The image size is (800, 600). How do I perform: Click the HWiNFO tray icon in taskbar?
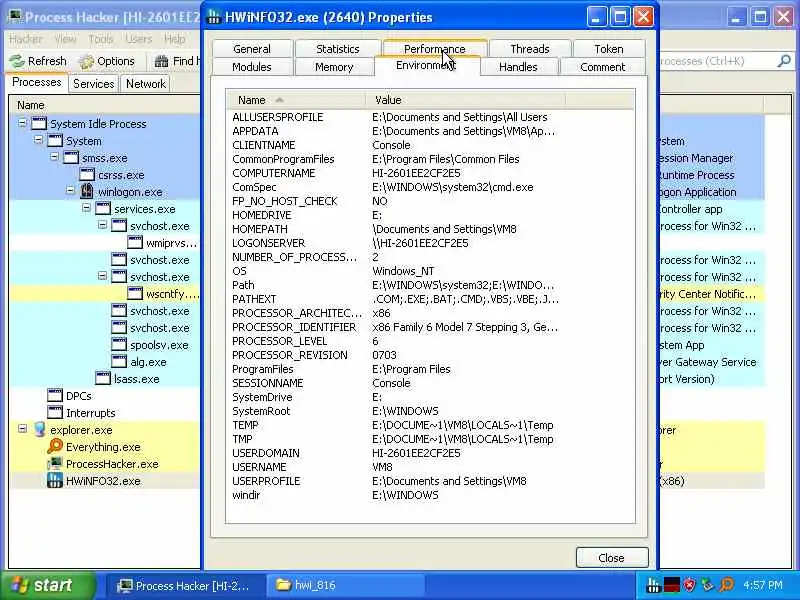(x=653, y=585)
